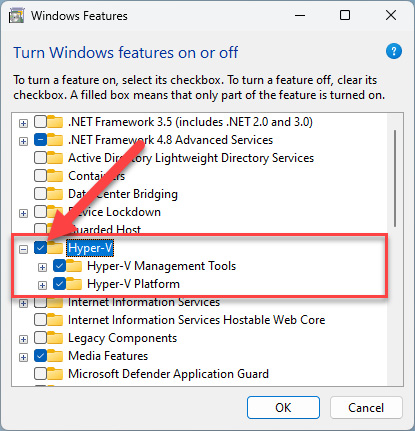415x431 pixels.
Task: Select the Legacy Components label
Action: coord(122,338)
